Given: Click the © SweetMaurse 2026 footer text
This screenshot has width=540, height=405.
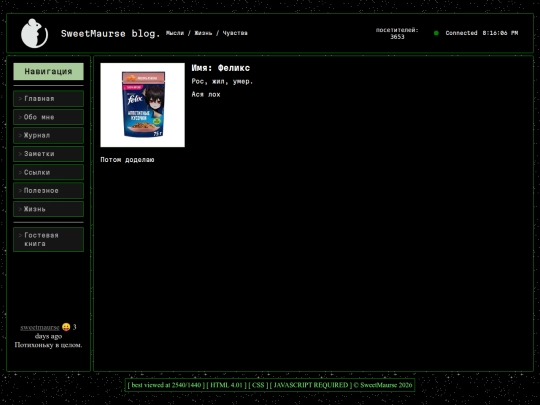Looking at the screenshot, I should point(383,385).
